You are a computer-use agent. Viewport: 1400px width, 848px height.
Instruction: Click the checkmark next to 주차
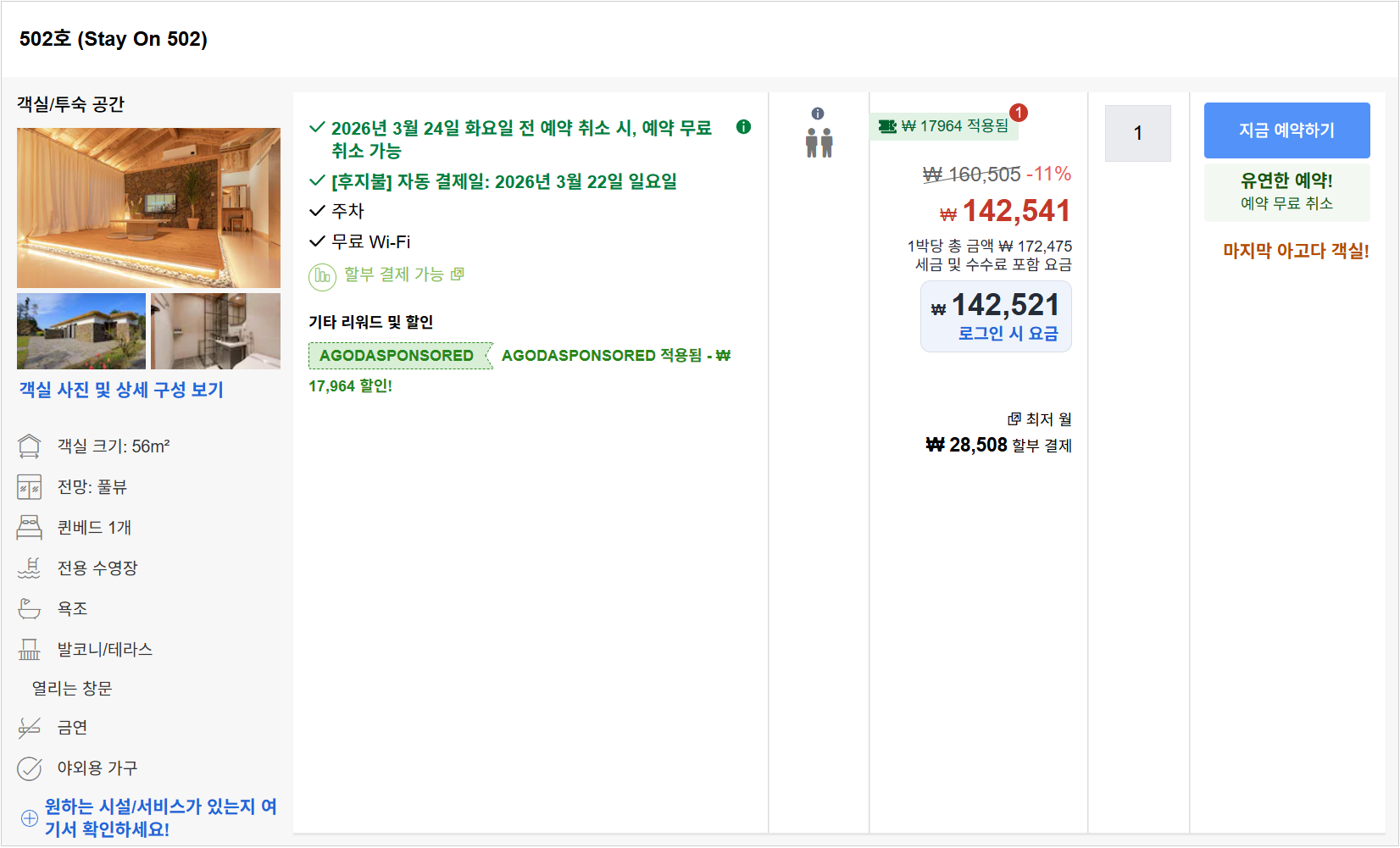(x=317, y=210)
